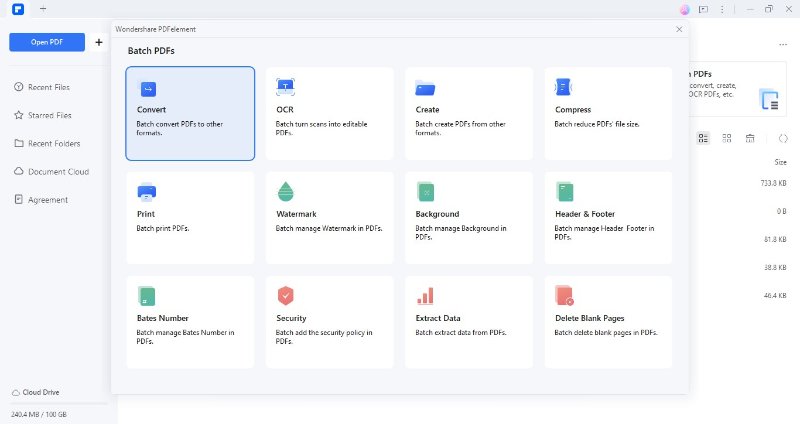Viewport: 800px width, 424px height.
Task: Click 'Batch create PDFs from other formats.' text
Action: point(460,128)
